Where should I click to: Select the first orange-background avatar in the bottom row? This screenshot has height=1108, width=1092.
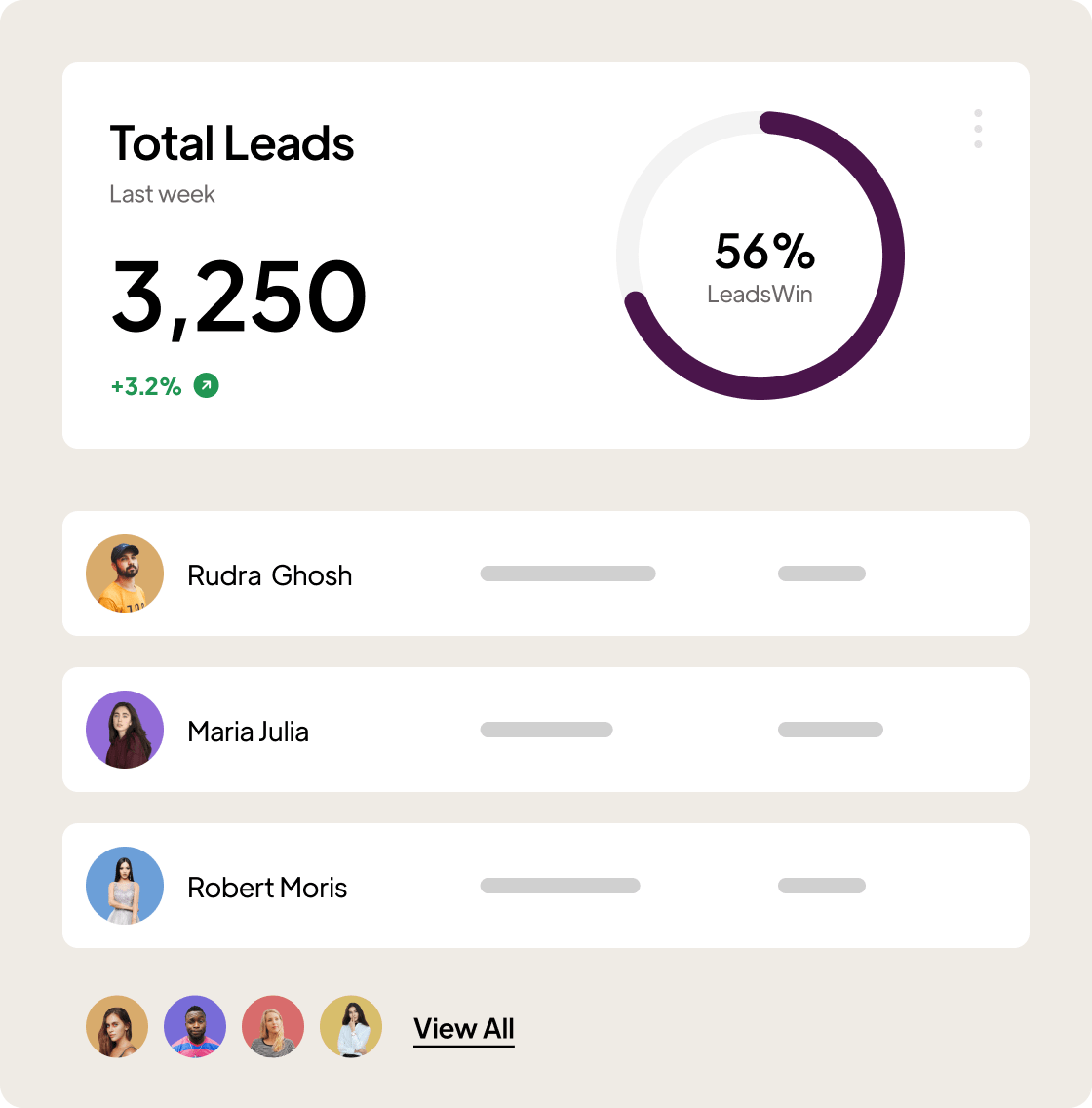pos(117,1027)
